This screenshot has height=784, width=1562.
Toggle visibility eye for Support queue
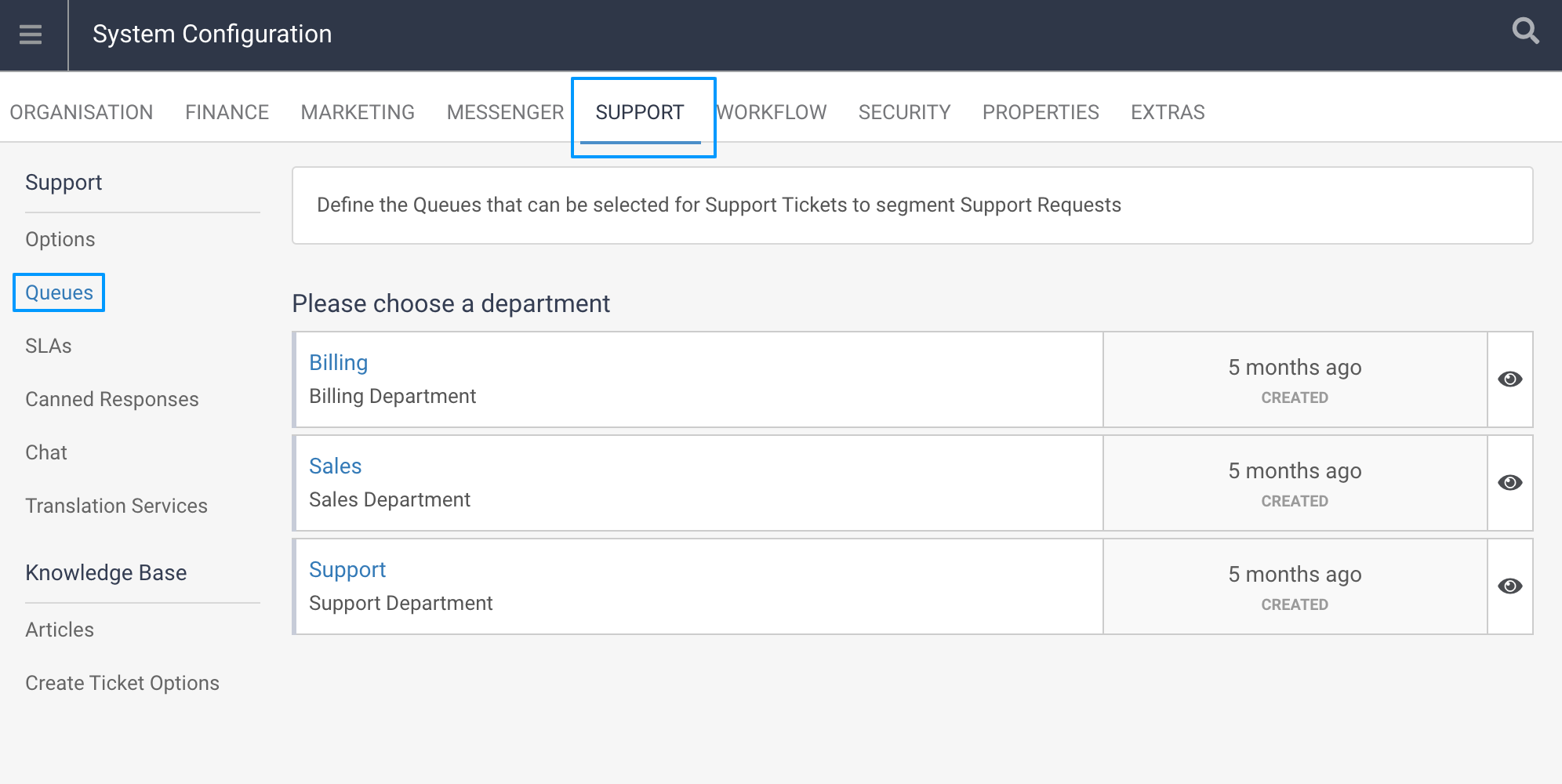(x=1509, y=586)
